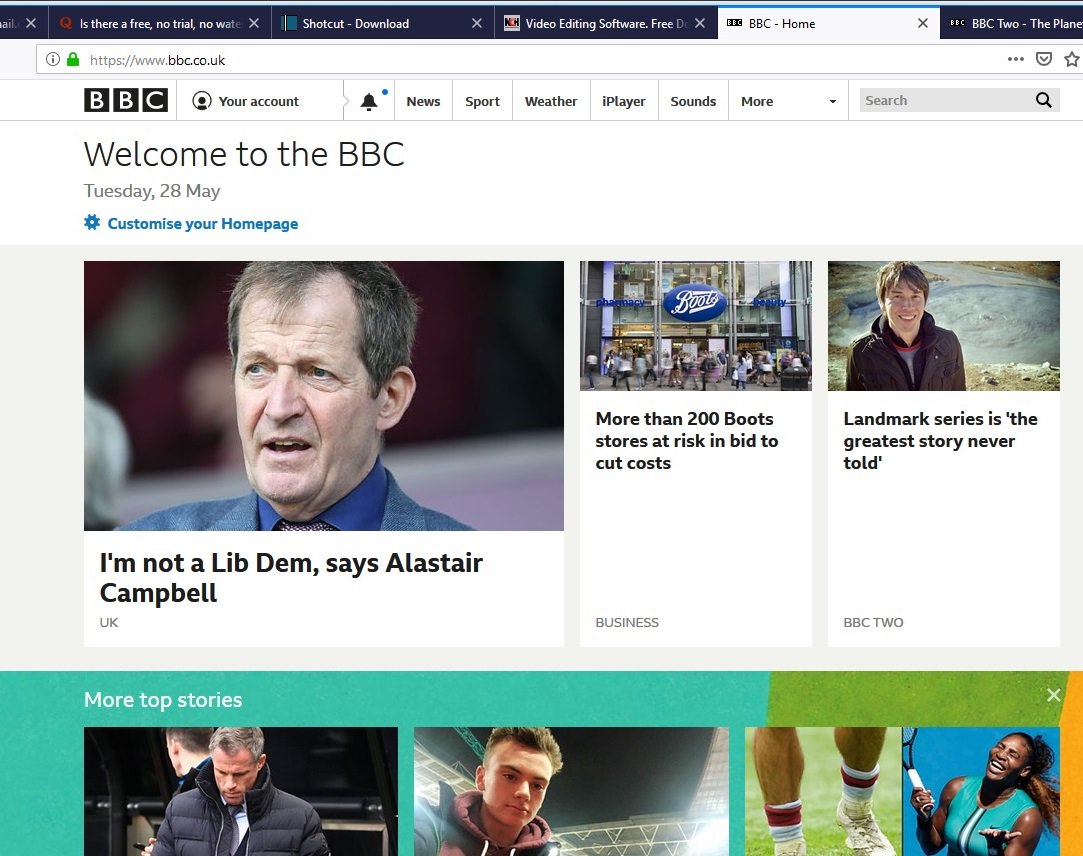Switch to the Video Editing Software tab

click(x=606, y=23)
